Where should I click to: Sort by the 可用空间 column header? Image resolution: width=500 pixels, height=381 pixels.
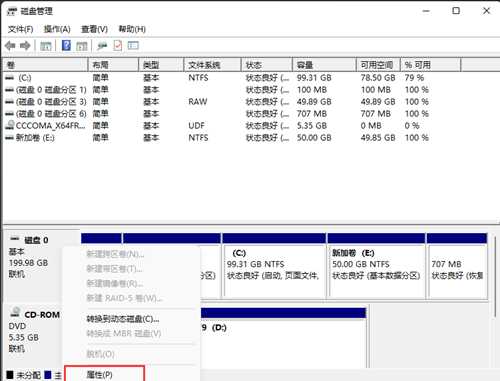[x=378, y=65]
